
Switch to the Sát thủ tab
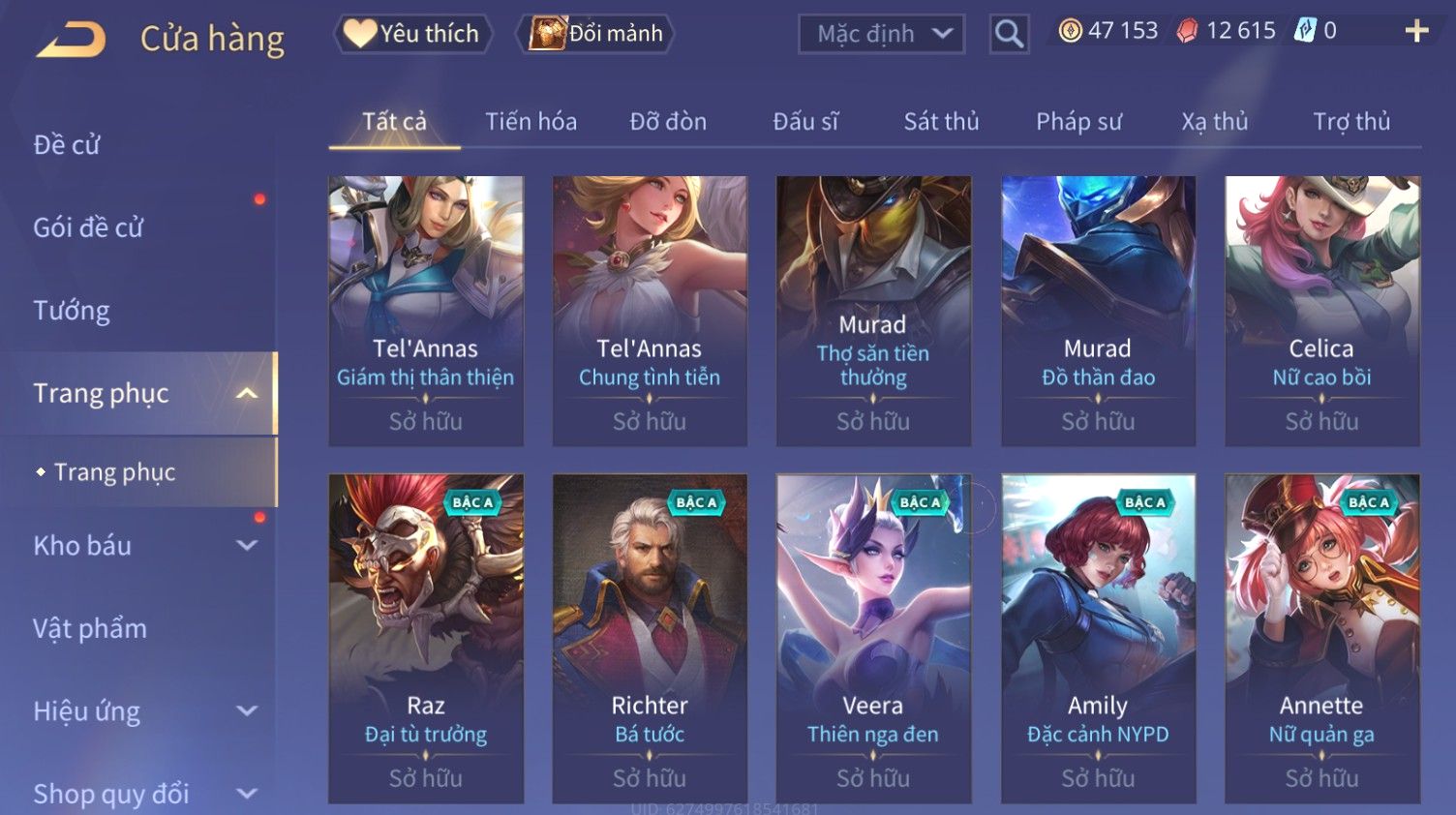[x=941, y=122]
